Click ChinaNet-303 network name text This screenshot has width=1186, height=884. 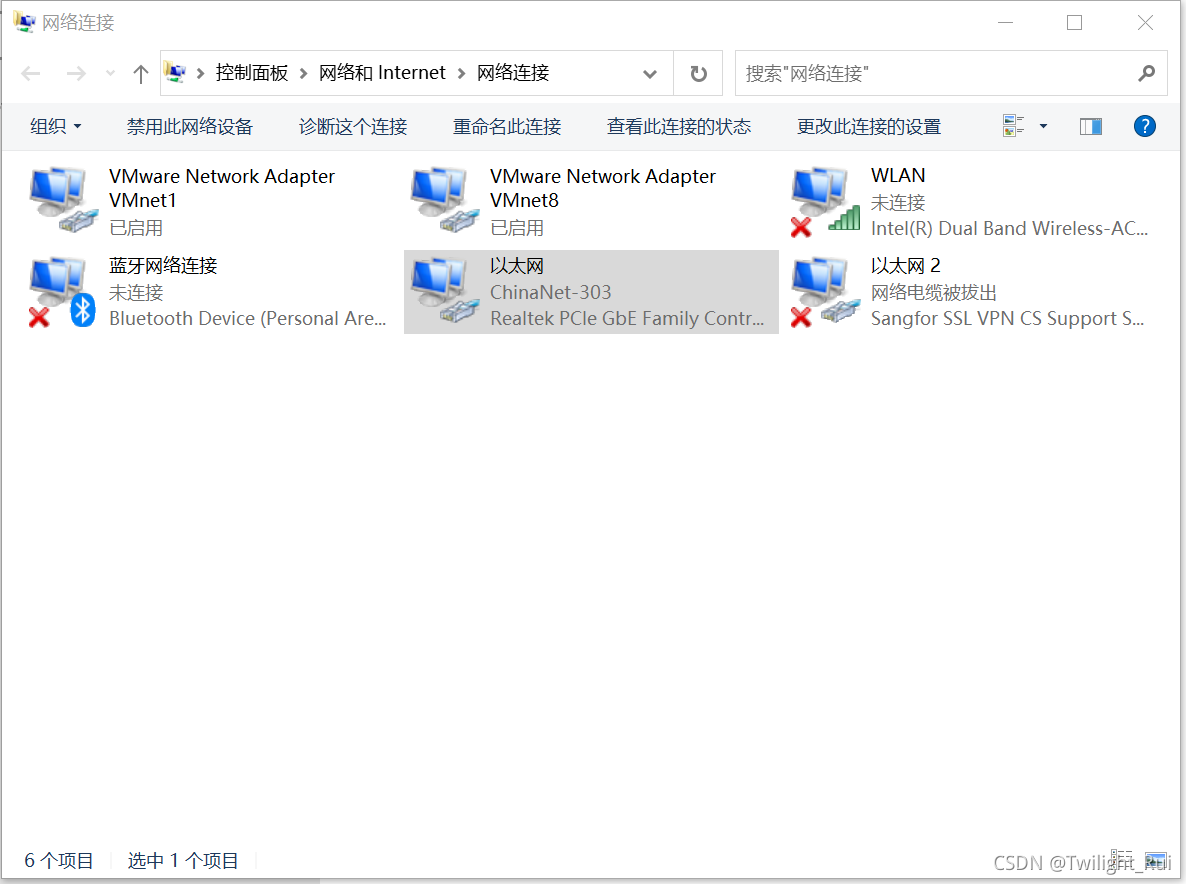[551, 292]
